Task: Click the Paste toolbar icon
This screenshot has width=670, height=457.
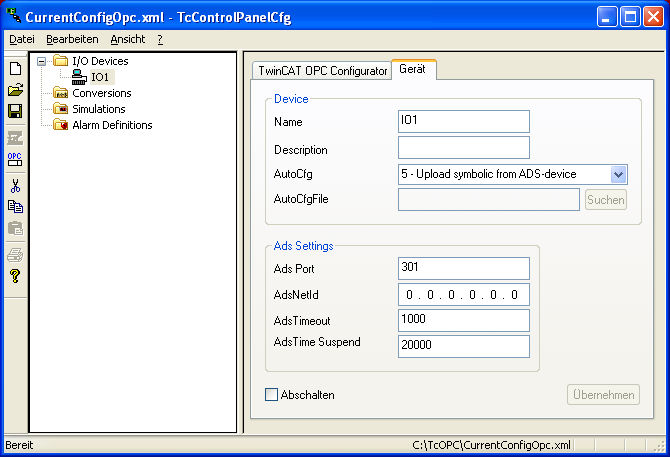Action: coord(15,228)
